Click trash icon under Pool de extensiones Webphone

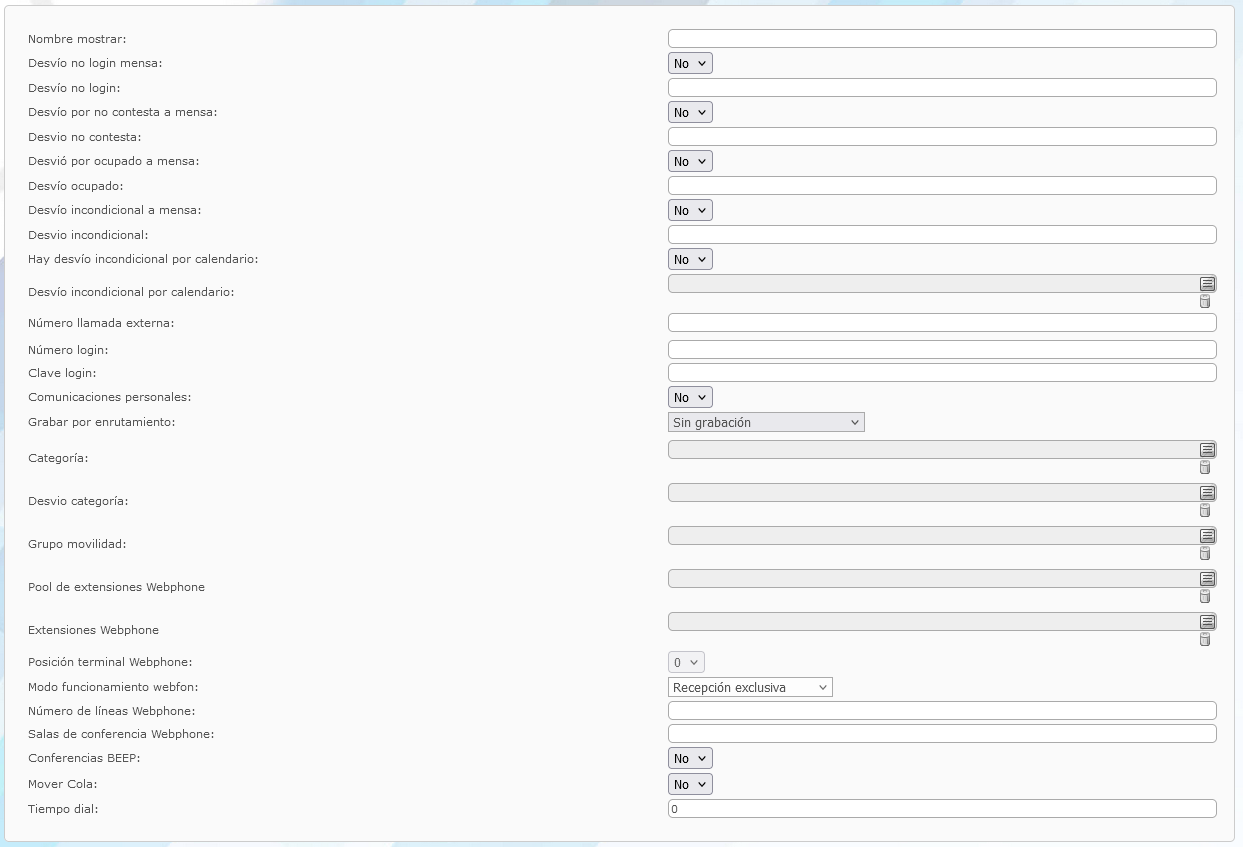pos(1205,596)
